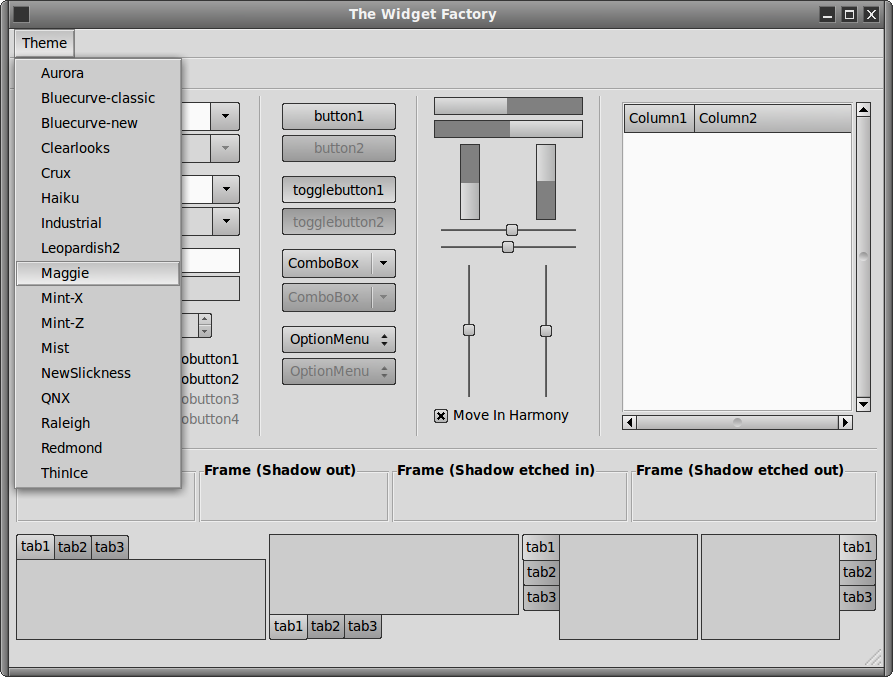The width and height of the screenshot is (893, 677).
Task: Click the upper horizontal slider handle
Action: click(512, 230)
